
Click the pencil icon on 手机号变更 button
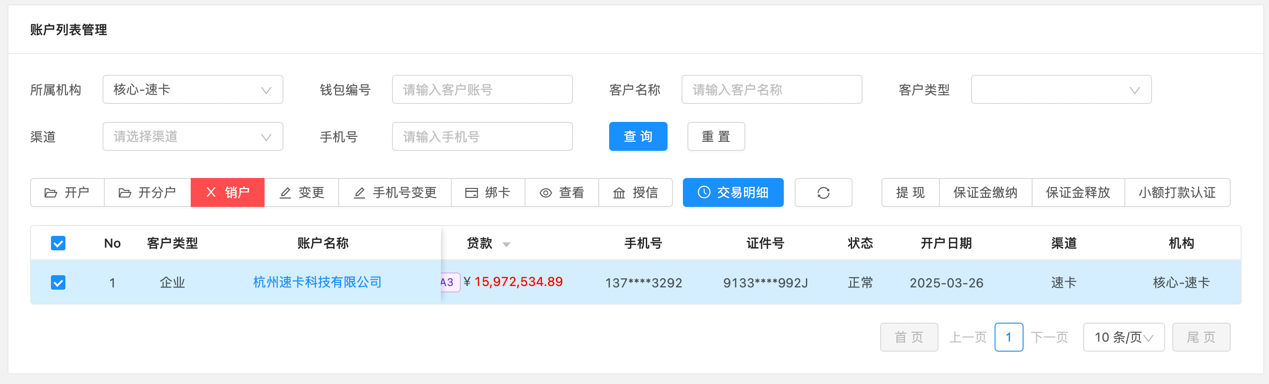pos(359,193)
